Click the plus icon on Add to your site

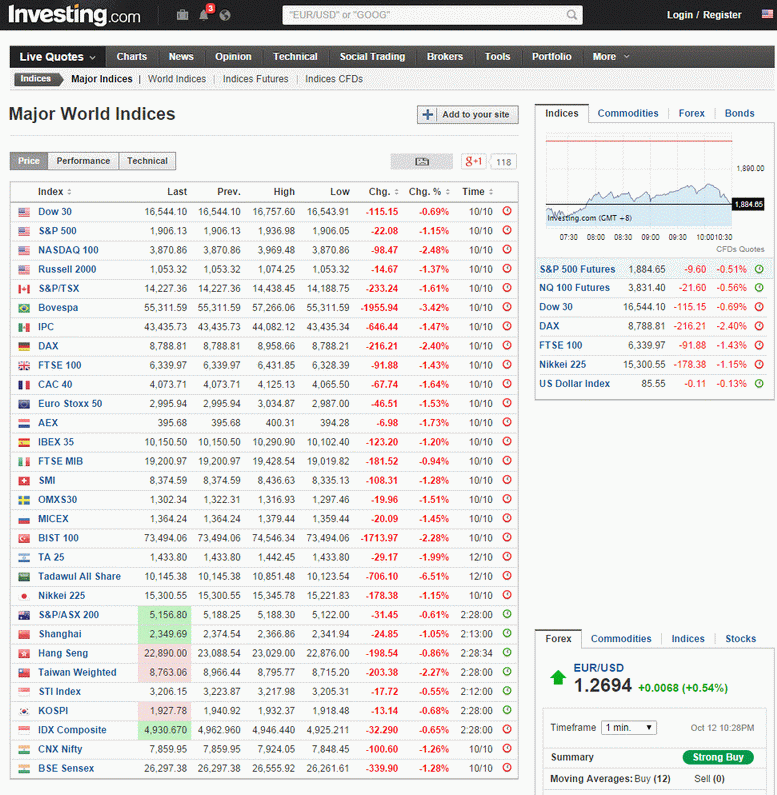[x=428, y=115]
